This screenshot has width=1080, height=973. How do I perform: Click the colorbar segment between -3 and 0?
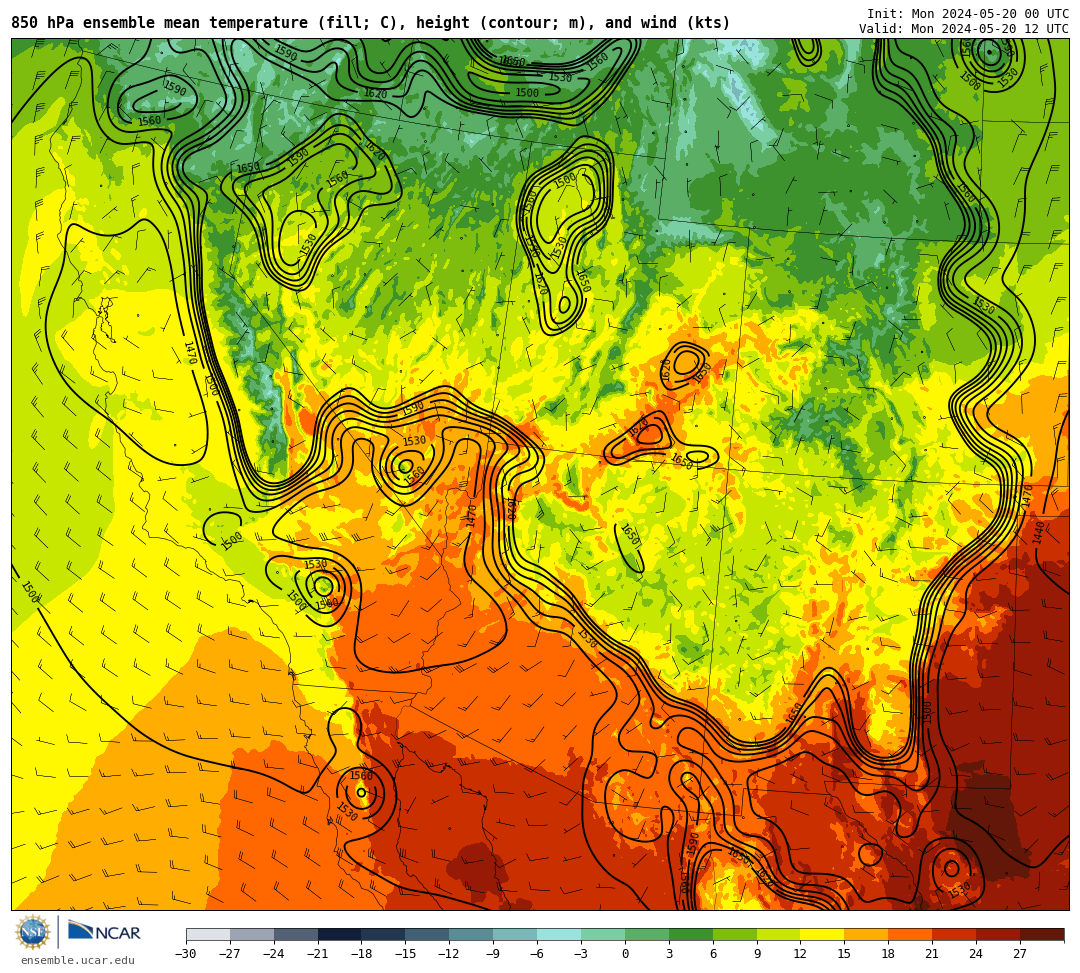click(603, 934)
